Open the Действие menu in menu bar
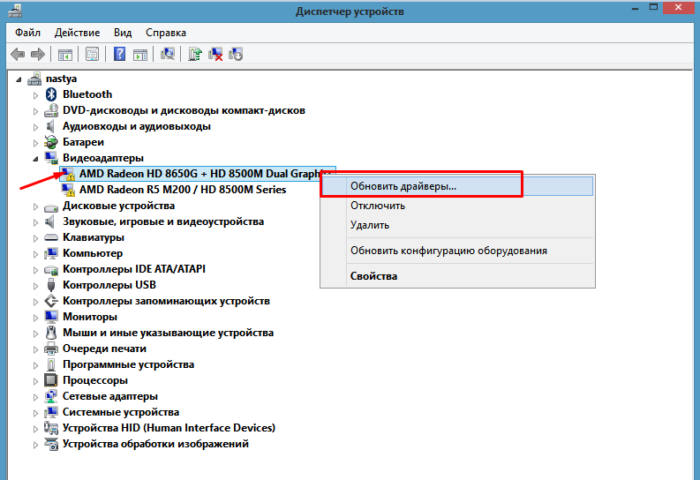 coord(75,31)
